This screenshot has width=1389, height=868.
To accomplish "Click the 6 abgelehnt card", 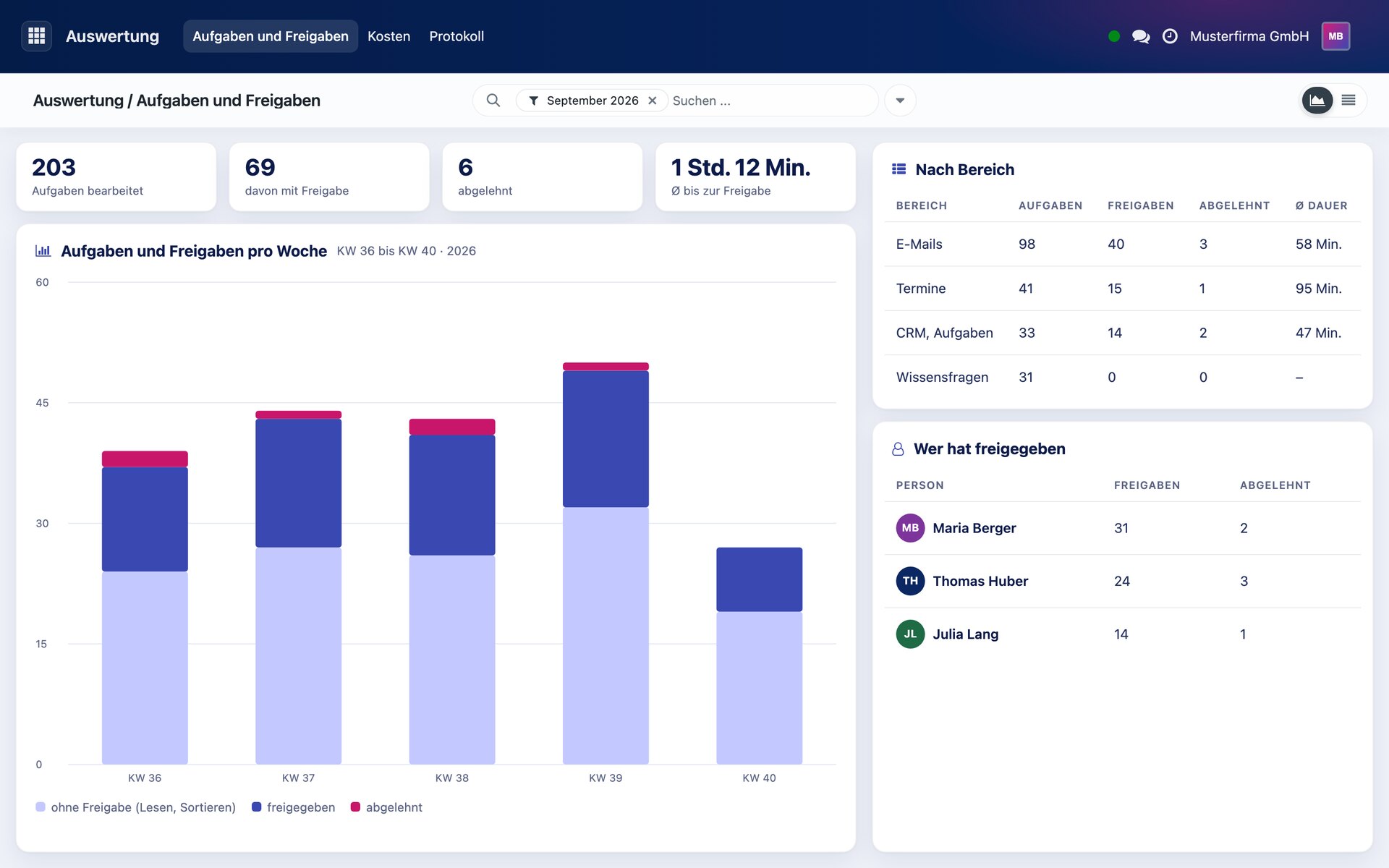I will click(x=542, y=177).
